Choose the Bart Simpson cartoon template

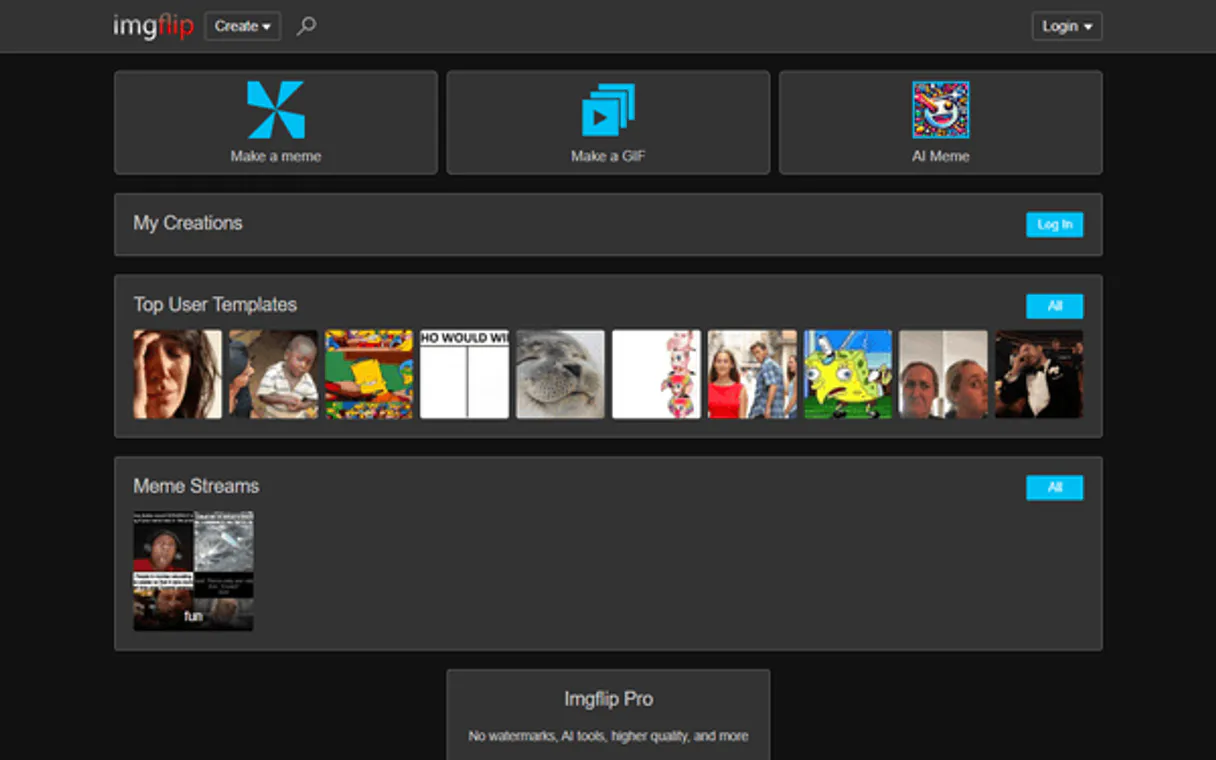pos(369,374)
